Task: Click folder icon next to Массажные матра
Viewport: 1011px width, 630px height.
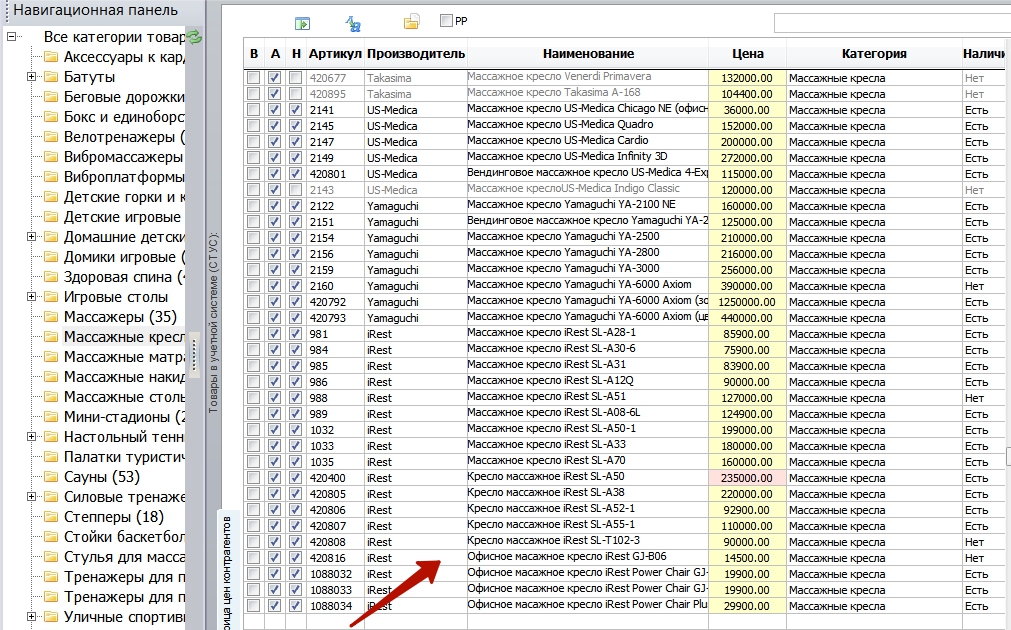Action: coord(51,357)
